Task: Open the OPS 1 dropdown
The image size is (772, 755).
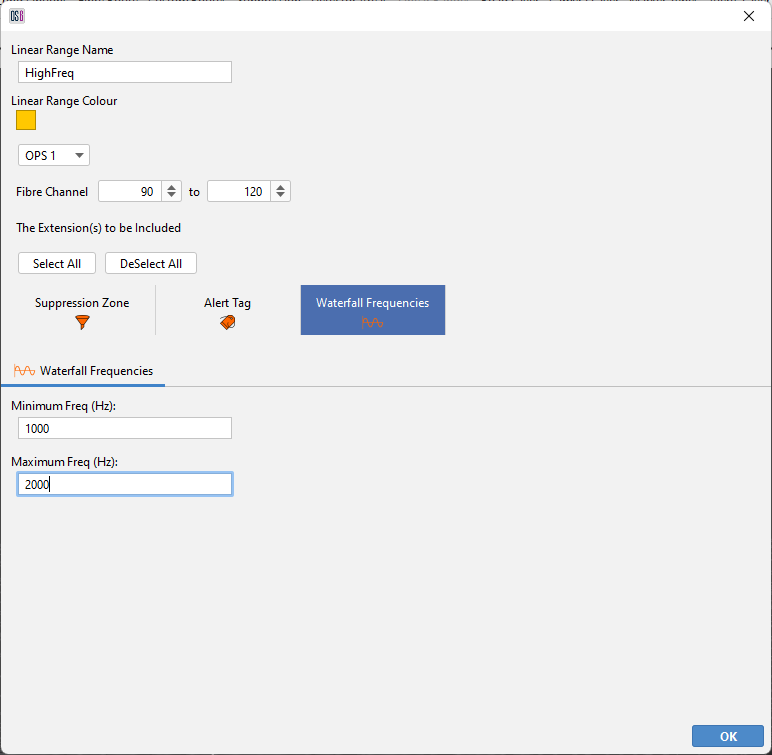Action: [x=54, y=155]
